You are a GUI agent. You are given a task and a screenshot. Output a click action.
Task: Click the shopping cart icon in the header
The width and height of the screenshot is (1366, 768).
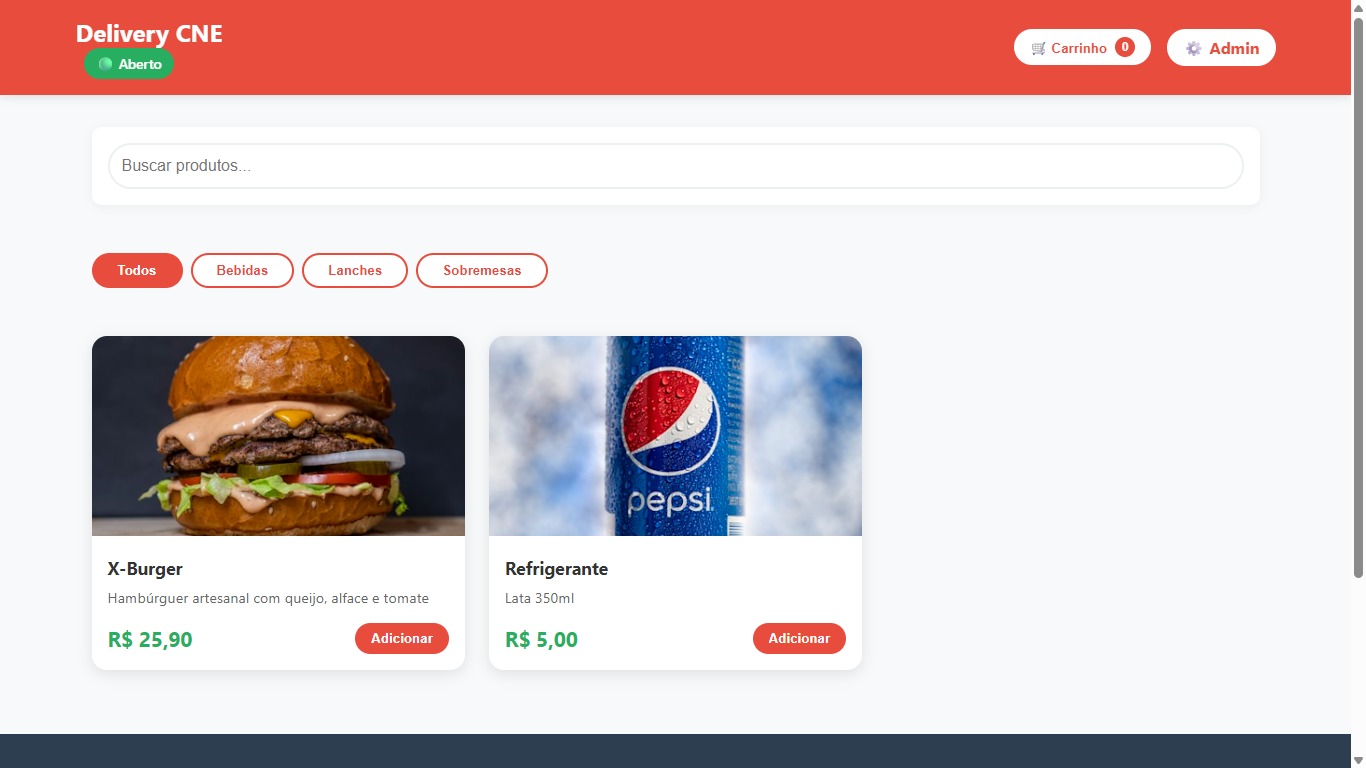pos(1038,48)
